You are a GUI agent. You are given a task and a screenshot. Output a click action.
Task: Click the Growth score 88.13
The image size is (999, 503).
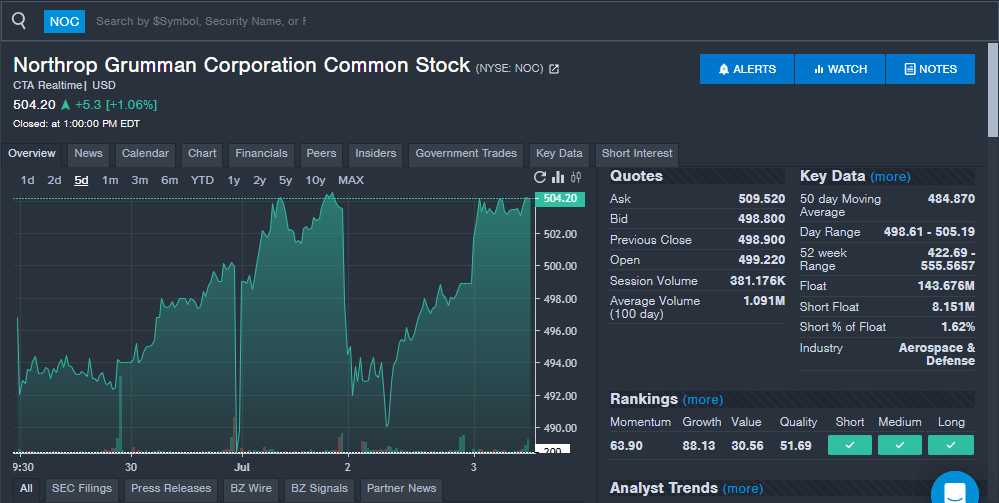tap(698, 446)
